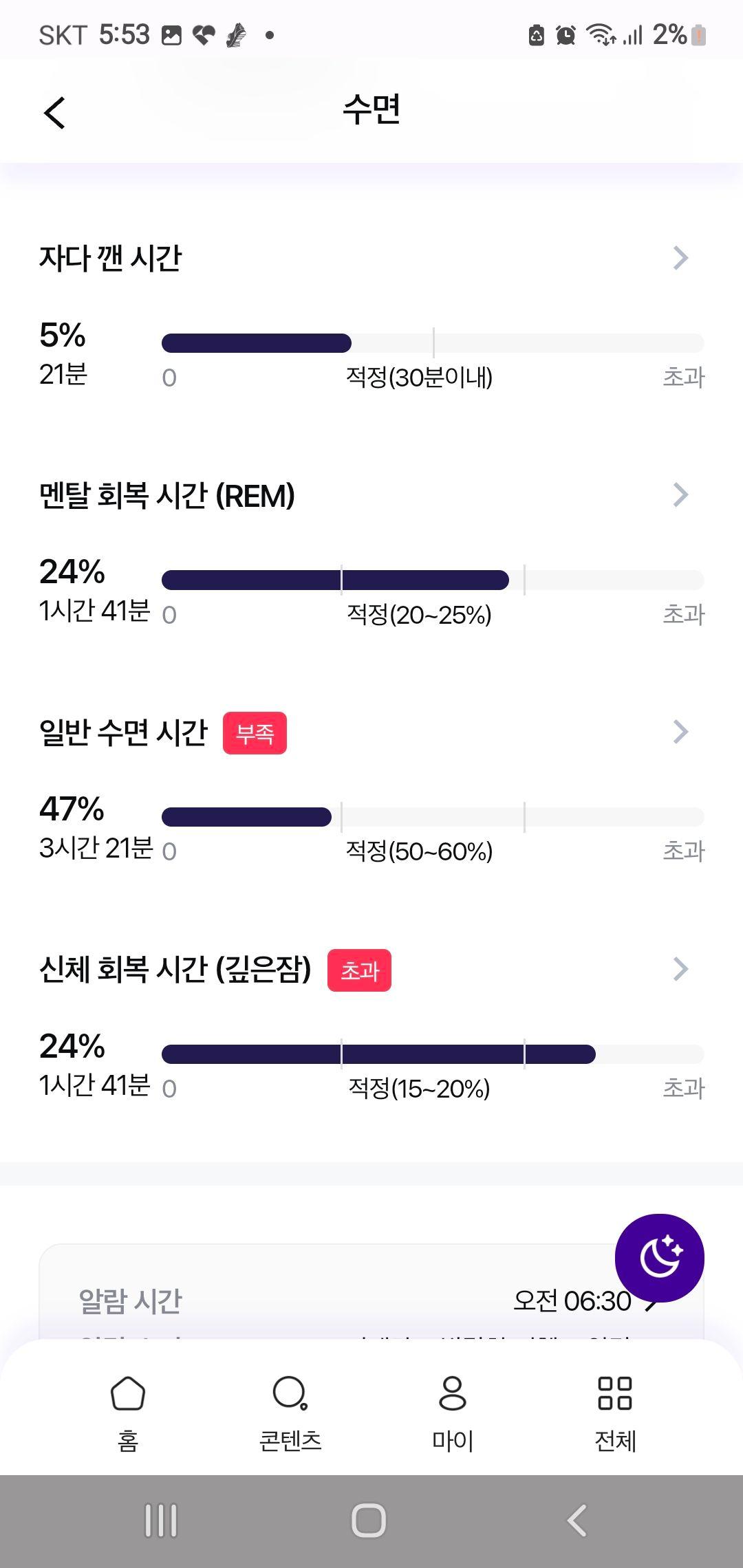Go back using the top-left arrow
The image size is (743, 1568).
54,112
